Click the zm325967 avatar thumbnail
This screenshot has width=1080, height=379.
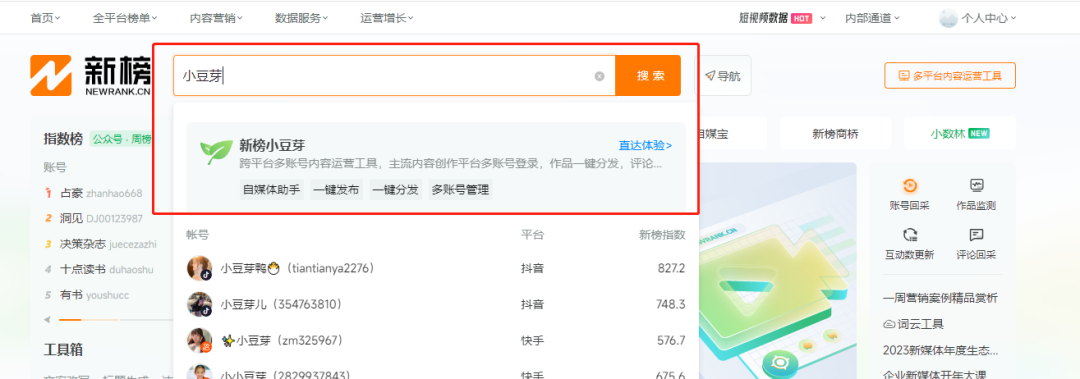[x=199, y=340]
